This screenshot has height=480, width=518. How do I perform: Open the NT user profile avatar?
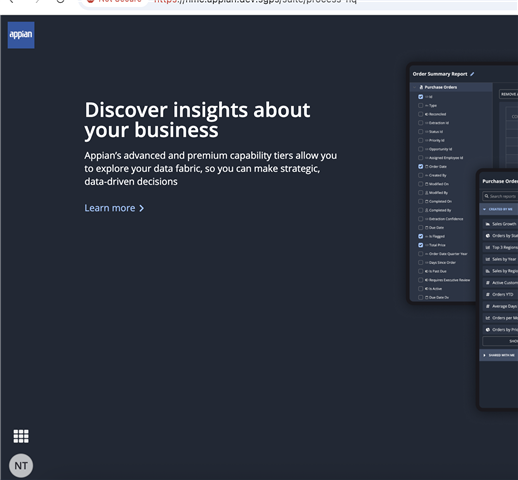pos(21,465)
